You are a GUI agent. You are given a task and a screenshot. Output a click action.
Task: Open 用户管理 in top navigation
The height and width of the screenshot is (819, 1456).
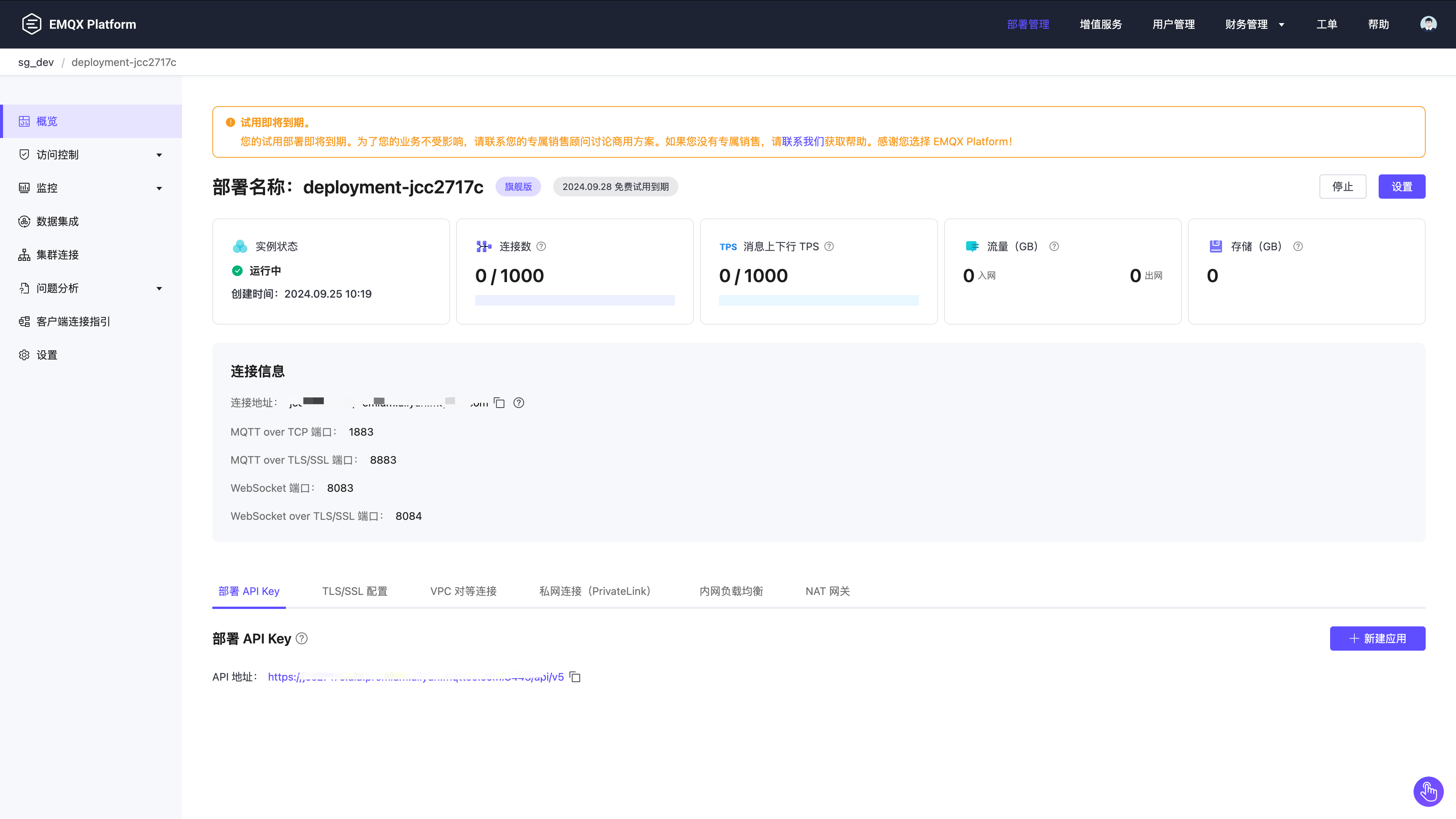click(x=1174, y=24)
